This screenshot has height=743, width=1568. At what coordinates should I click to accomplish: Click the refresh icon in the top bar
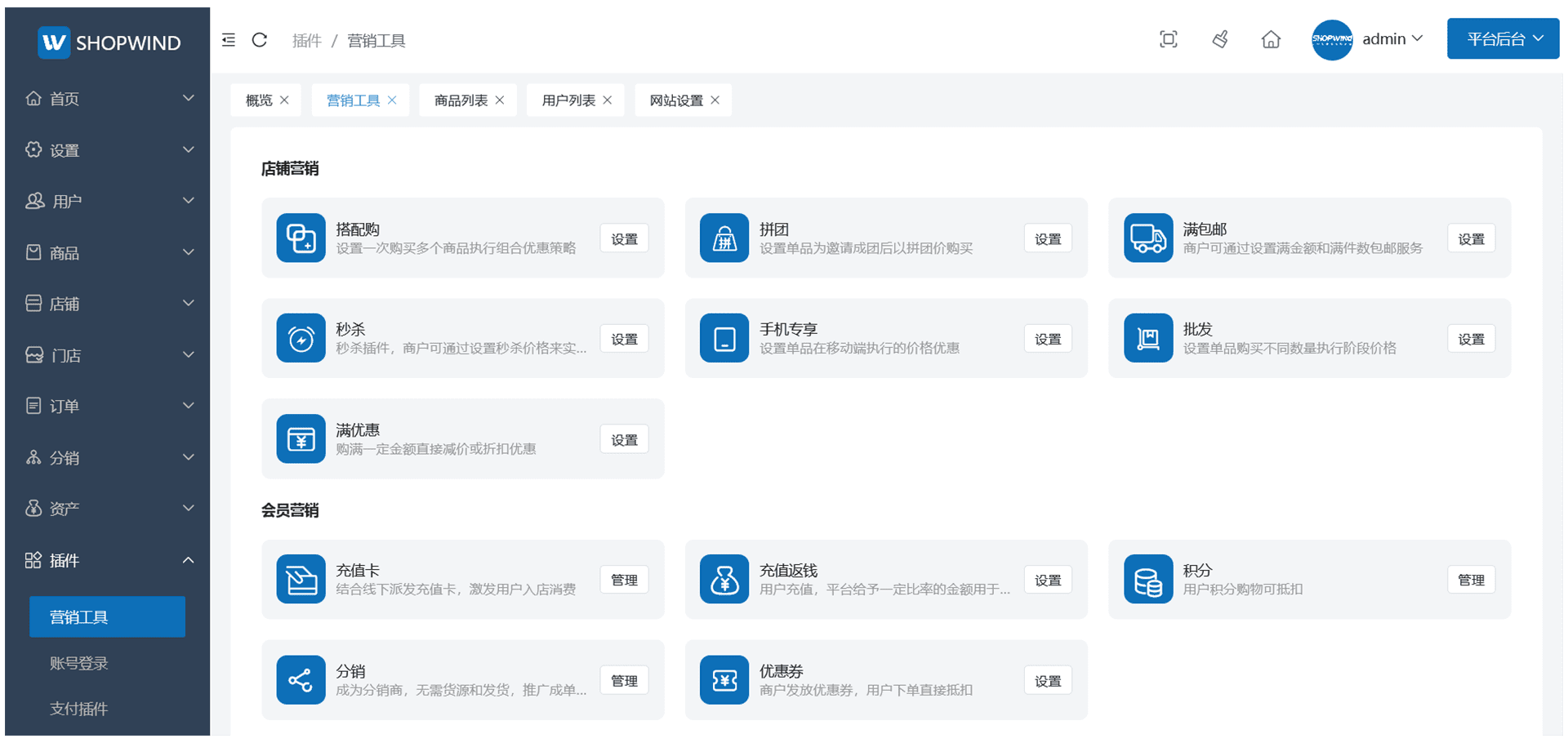[x=260, y=40]
